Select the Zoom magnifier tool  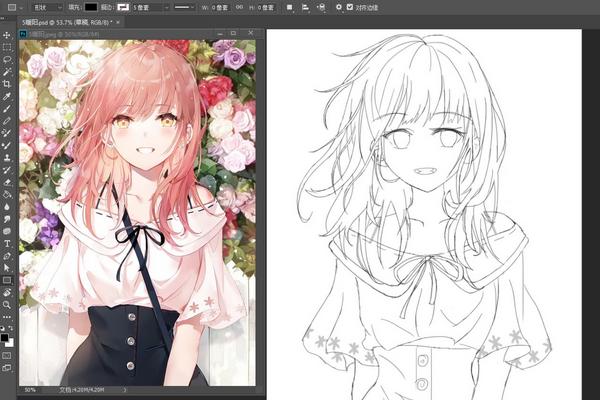pyautogui.click(x=7, y=305)
